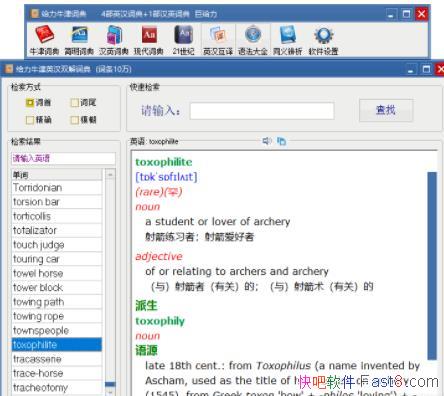The height and width of the screenshot is (396, 444).
Task: Maximize the main toolbar window
Action: 406,14
